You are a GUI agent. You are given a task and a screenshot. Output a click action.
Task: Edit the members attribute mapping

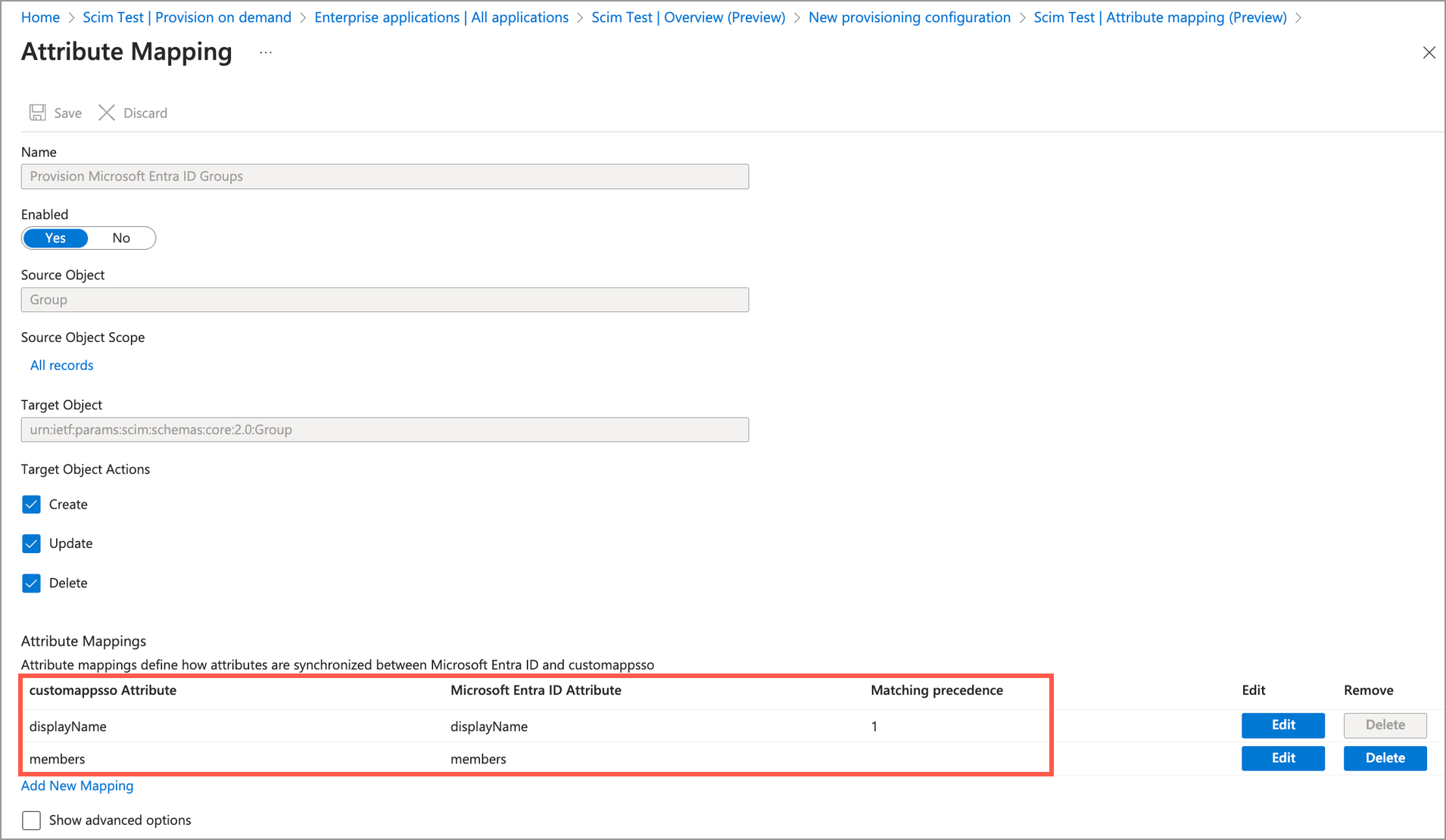pyautogui.click(x=1282, y=758)
